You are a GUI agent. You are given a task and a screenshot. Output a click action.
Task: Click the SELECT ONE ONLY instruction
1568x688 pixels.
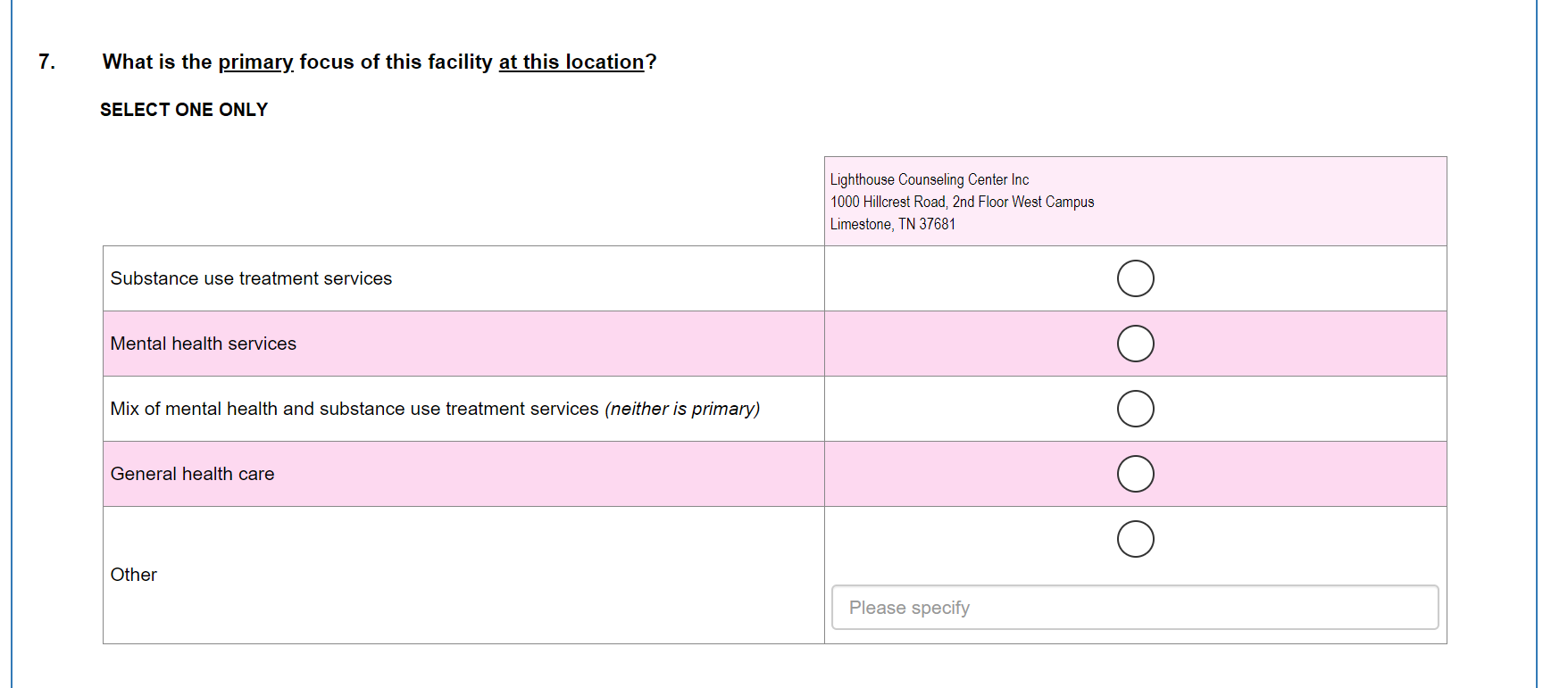184,110
